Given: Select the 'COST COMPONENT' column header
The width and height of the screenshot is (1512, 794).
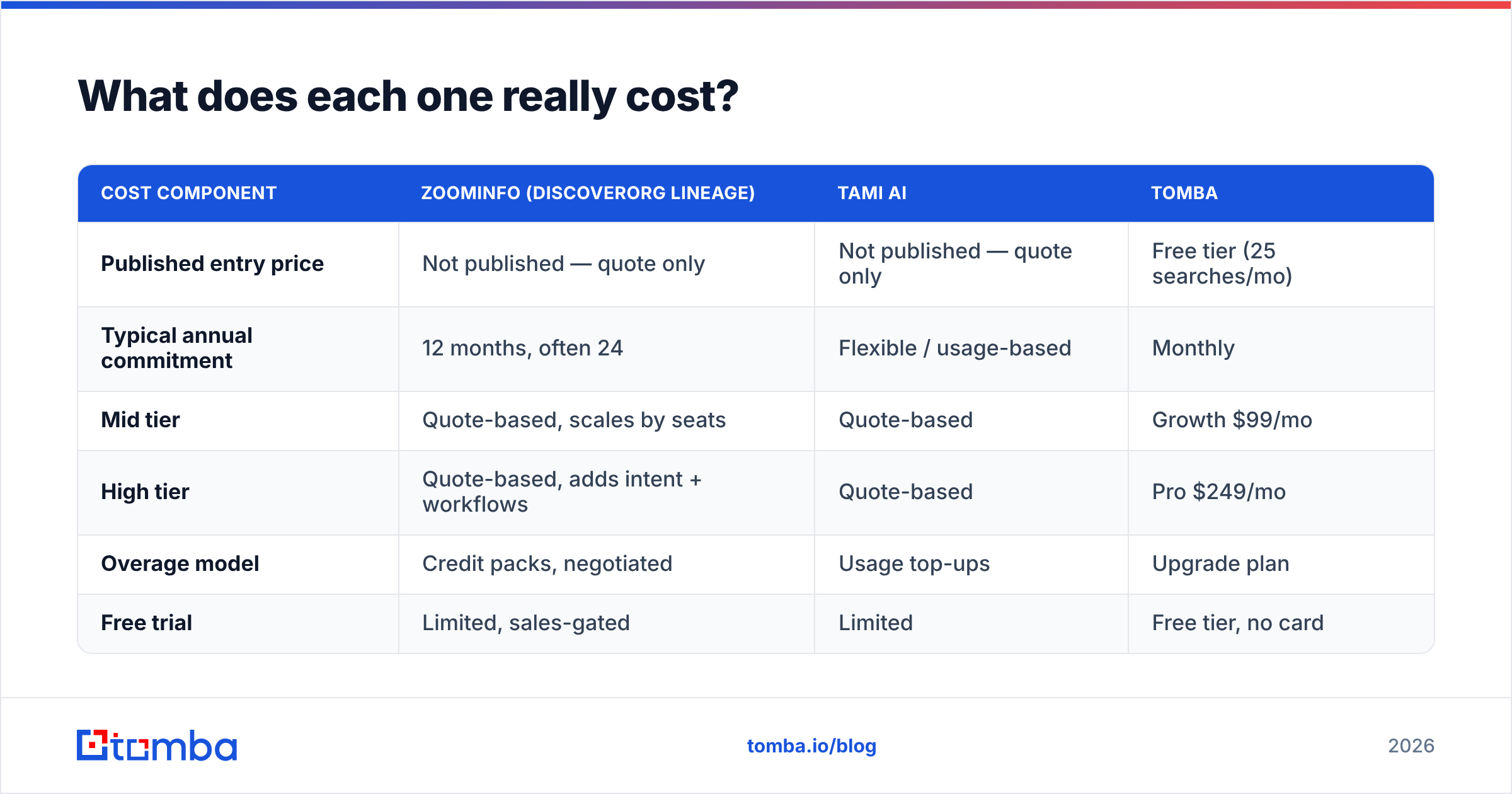Looking at the screenshot, I should [x=189, y=193].
